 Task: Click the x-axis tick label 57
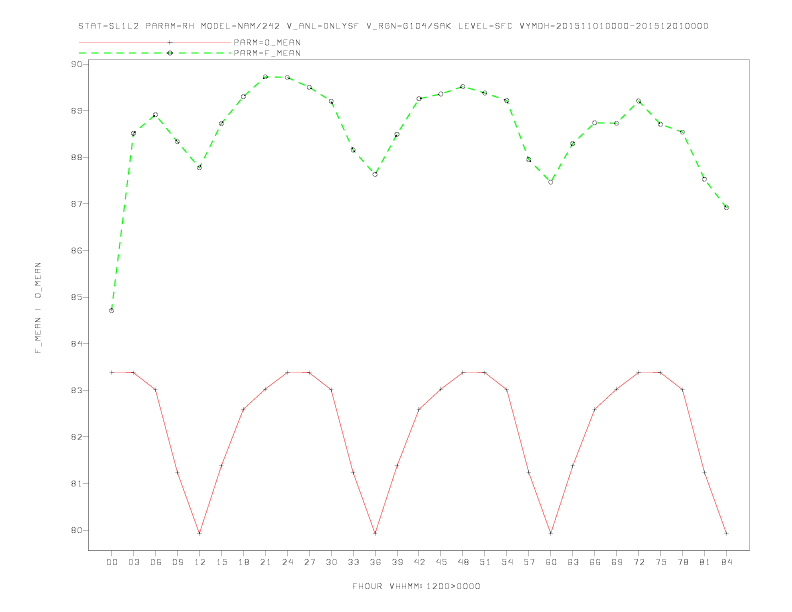[529, 562]
